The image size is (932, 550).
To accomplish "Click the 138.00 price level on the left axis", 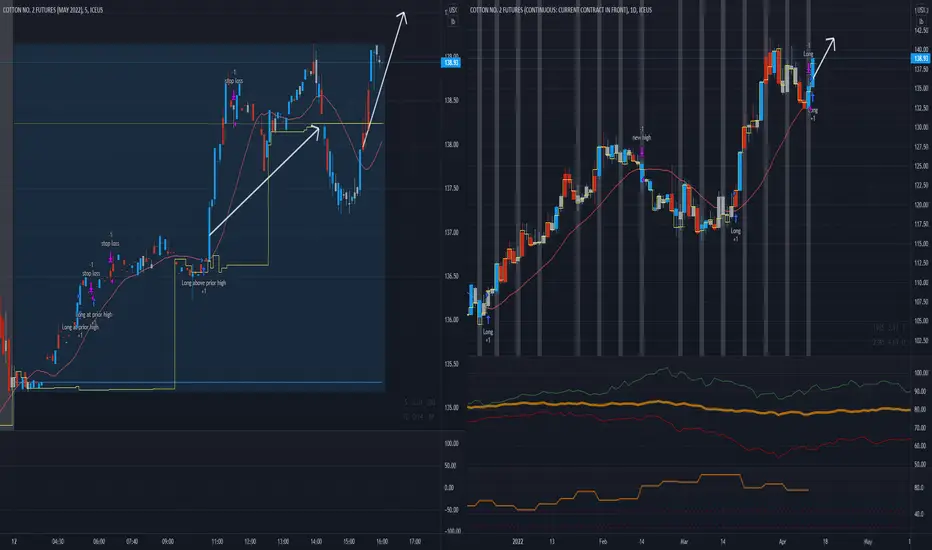I will pos(451,144).
